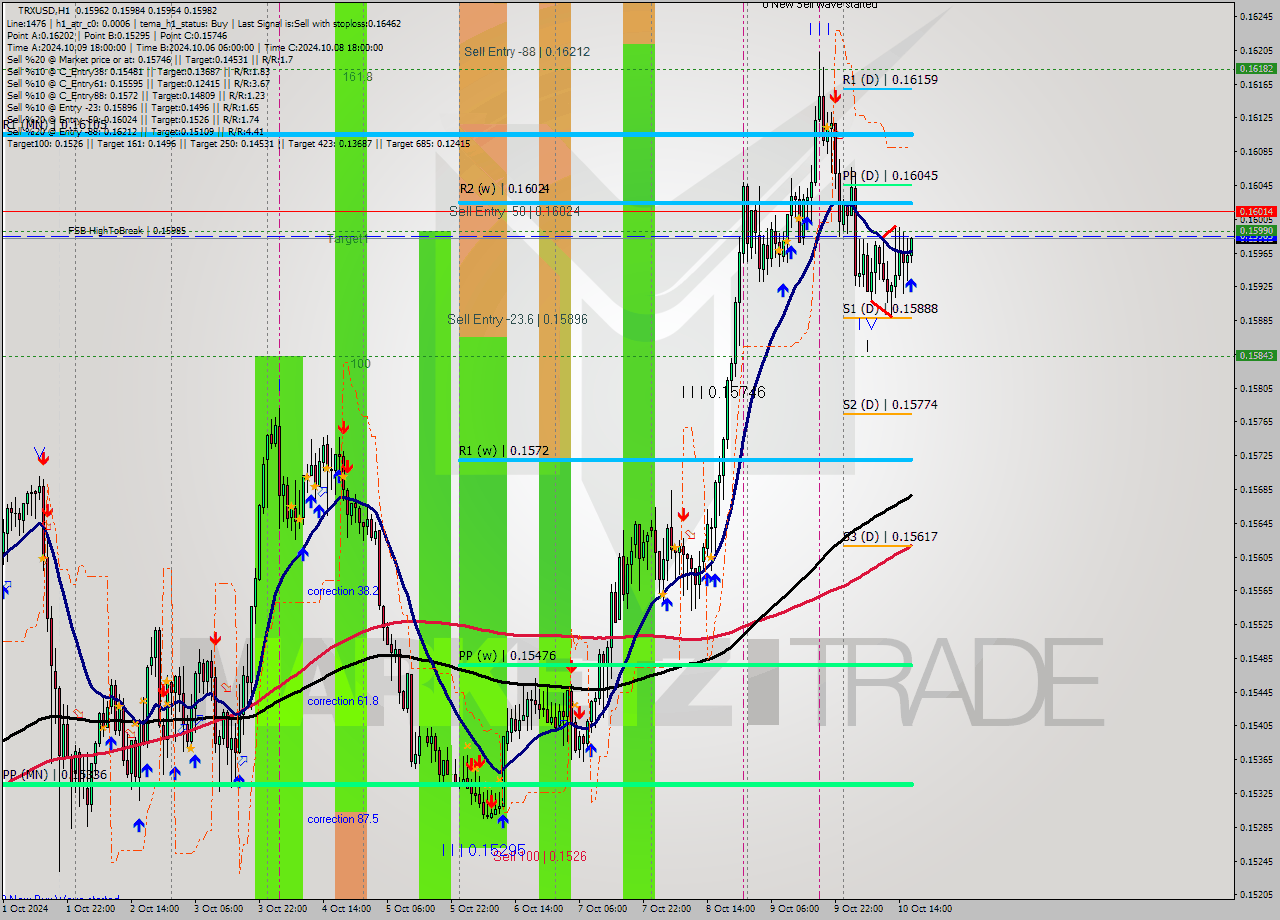Select the 'Sell Entry -50 | 0.16024' label
Screen dimensions: 1280x920
pos(514,211)
